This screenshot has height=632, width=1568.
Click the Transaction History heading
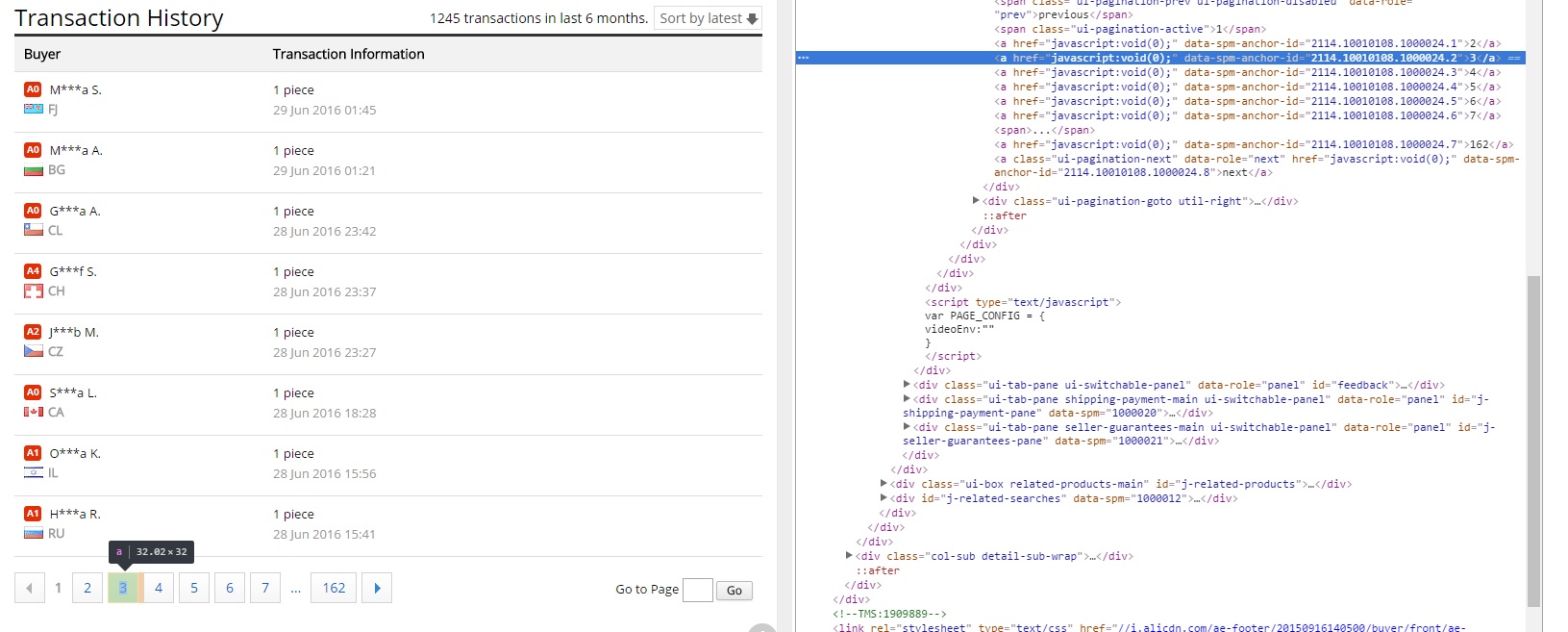[x=119, y=18]
